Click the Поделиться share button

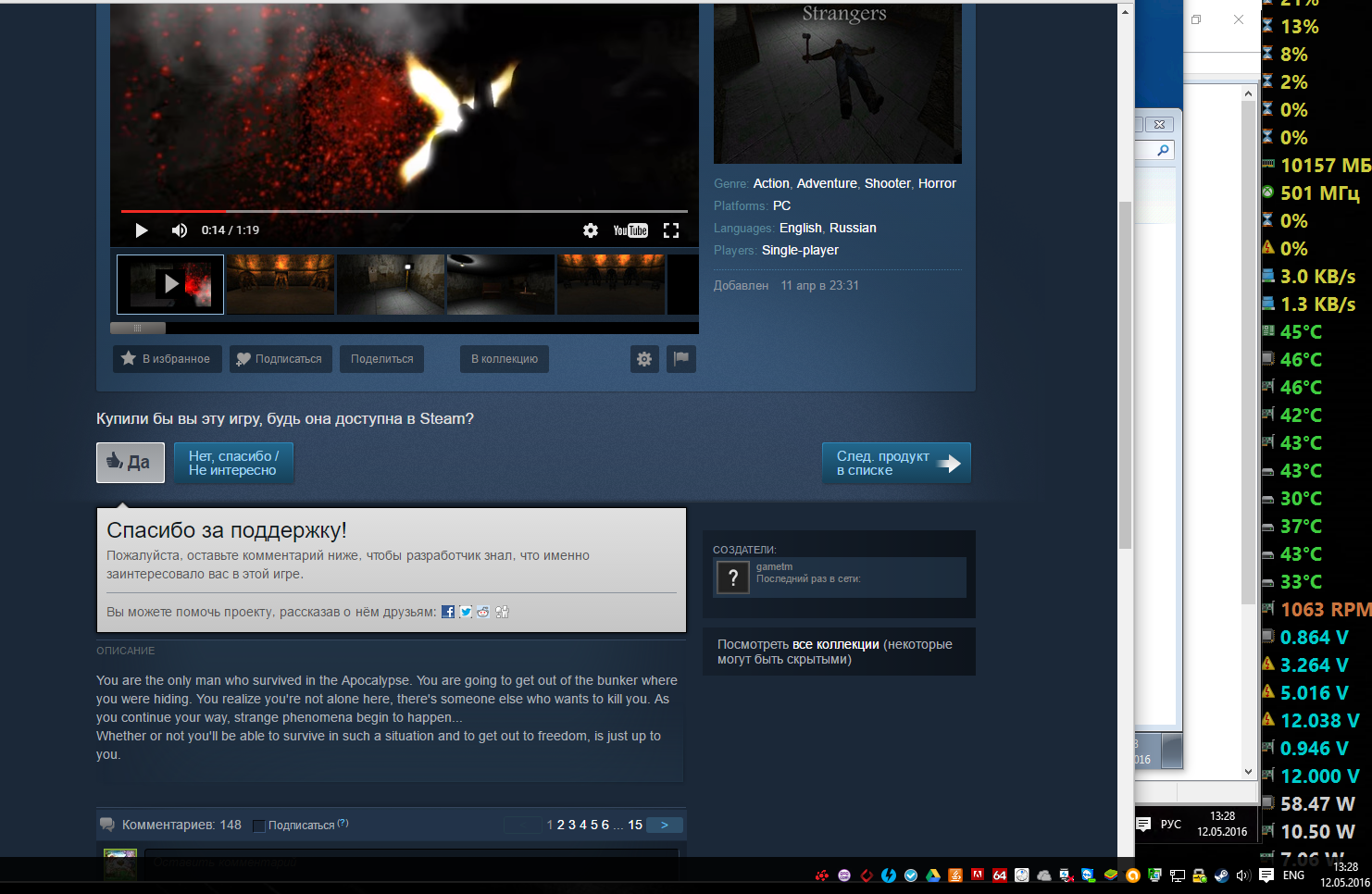381,359
